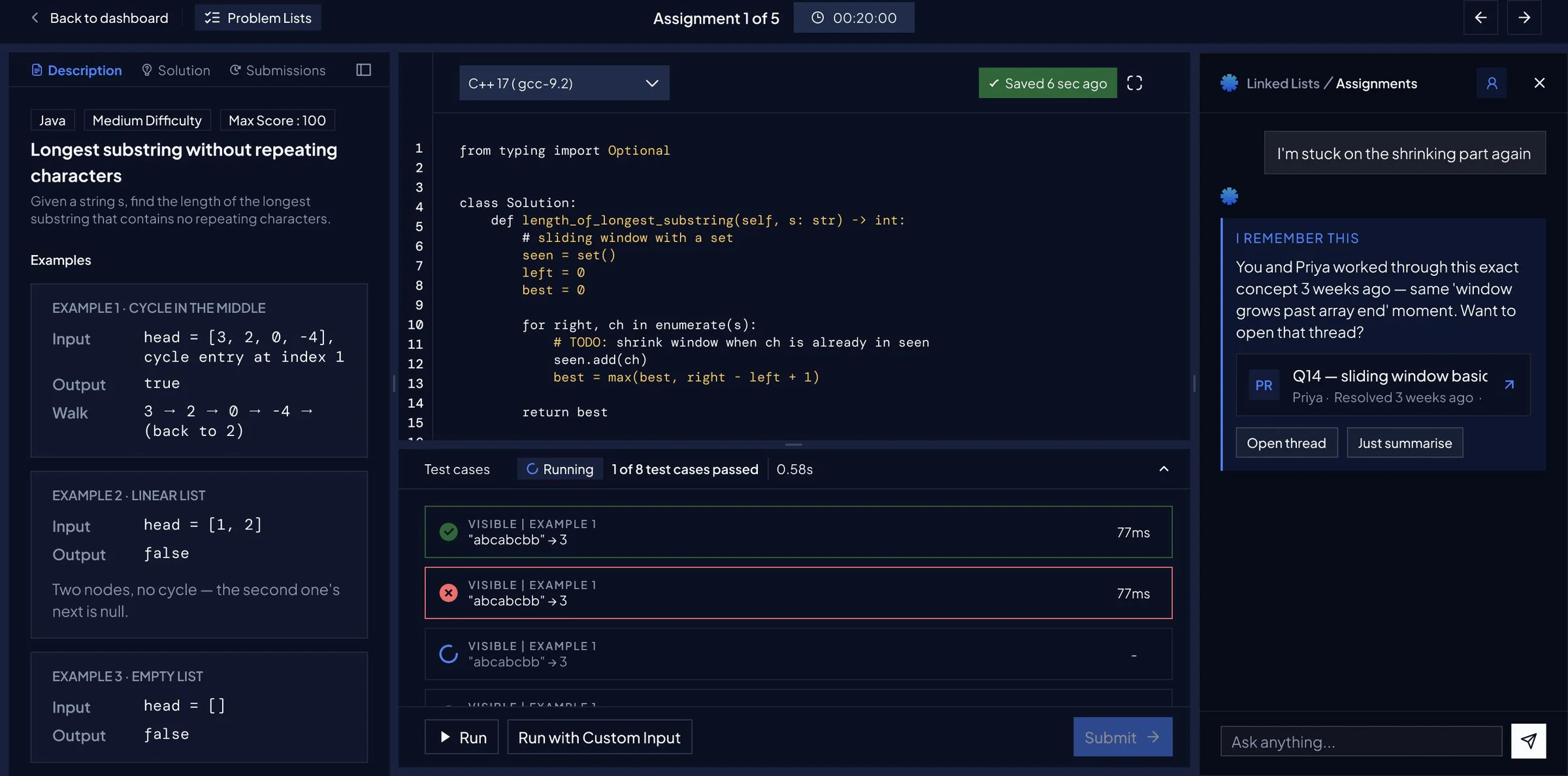The image size is (1568, 776).
Task: Select the failed test case red cross
Action: (448, 593)
